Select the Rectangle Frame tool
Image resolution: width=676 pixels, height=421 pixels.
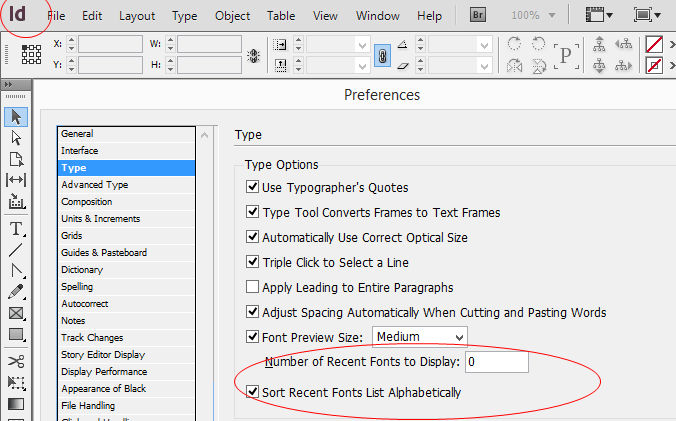16,313
